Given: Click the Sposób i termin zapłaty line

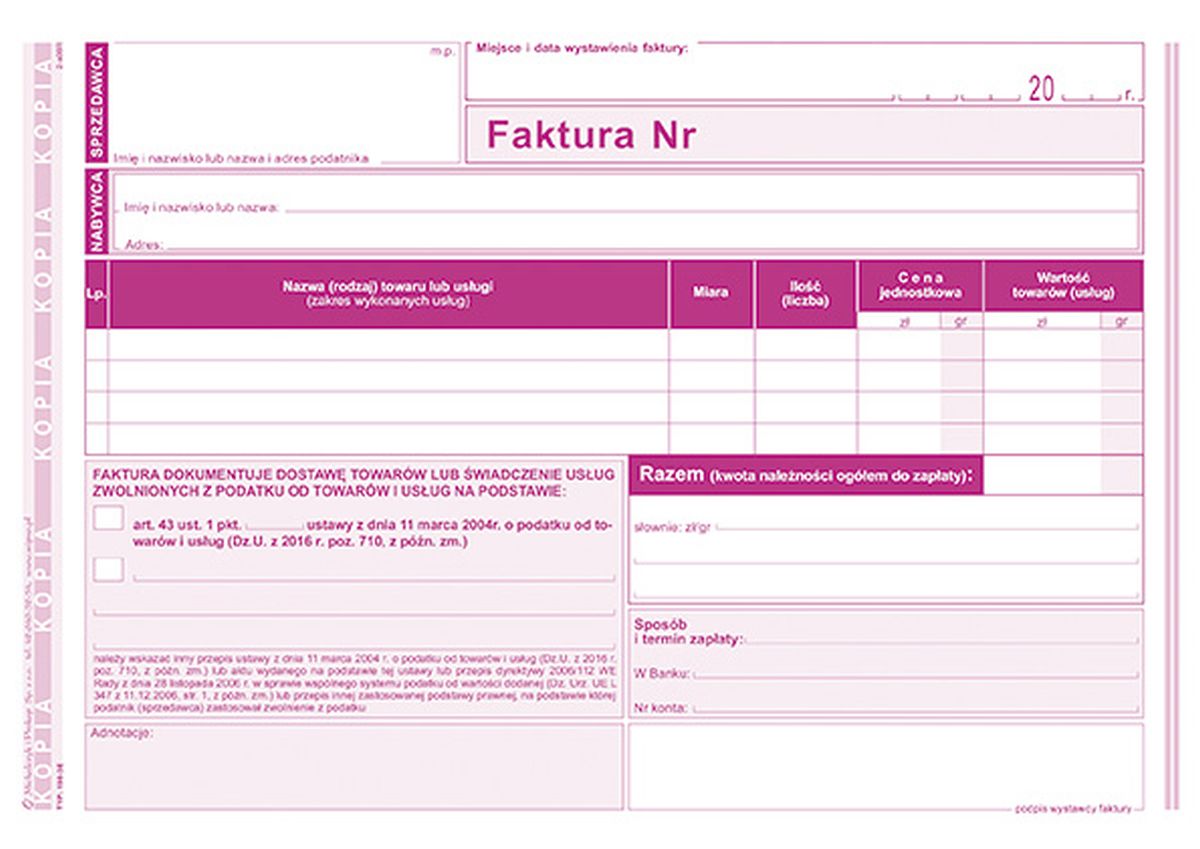Looking at the screenshot, I should tap(940, 638).
